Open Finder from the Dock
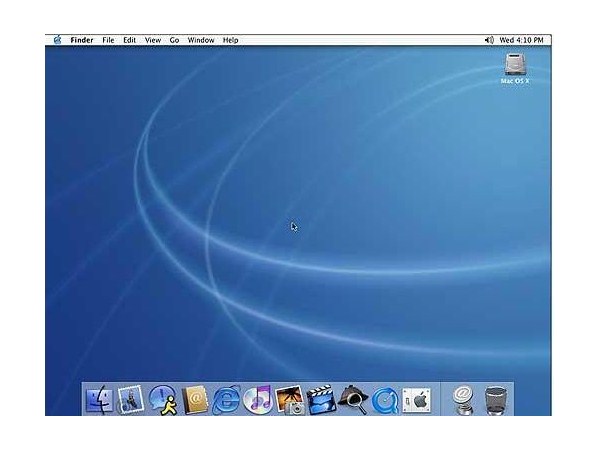 [x=99, y=400]
